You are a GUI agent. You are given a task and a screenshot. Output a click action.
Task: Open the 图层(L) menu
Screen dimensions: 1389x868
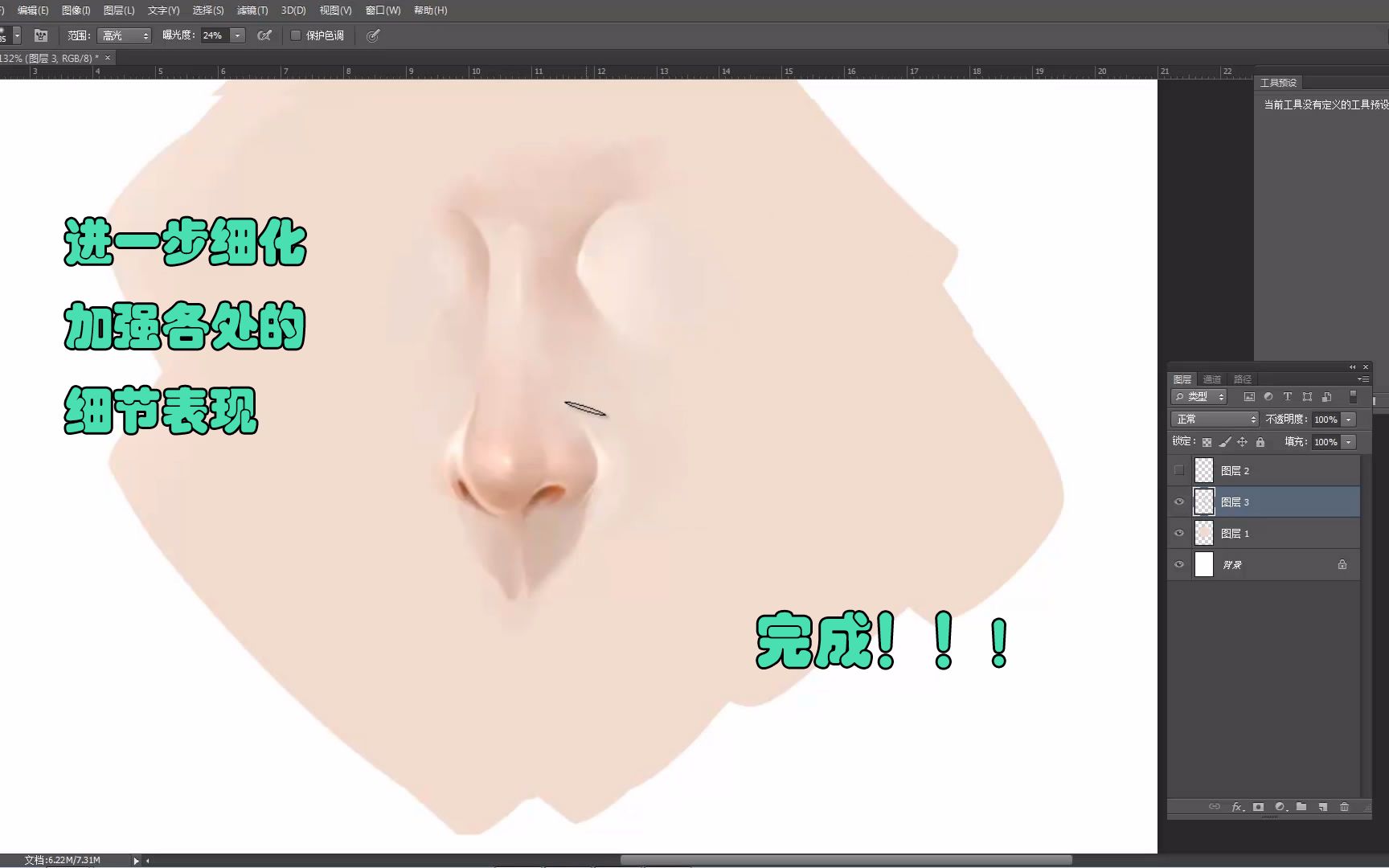(x=119, y=10)
